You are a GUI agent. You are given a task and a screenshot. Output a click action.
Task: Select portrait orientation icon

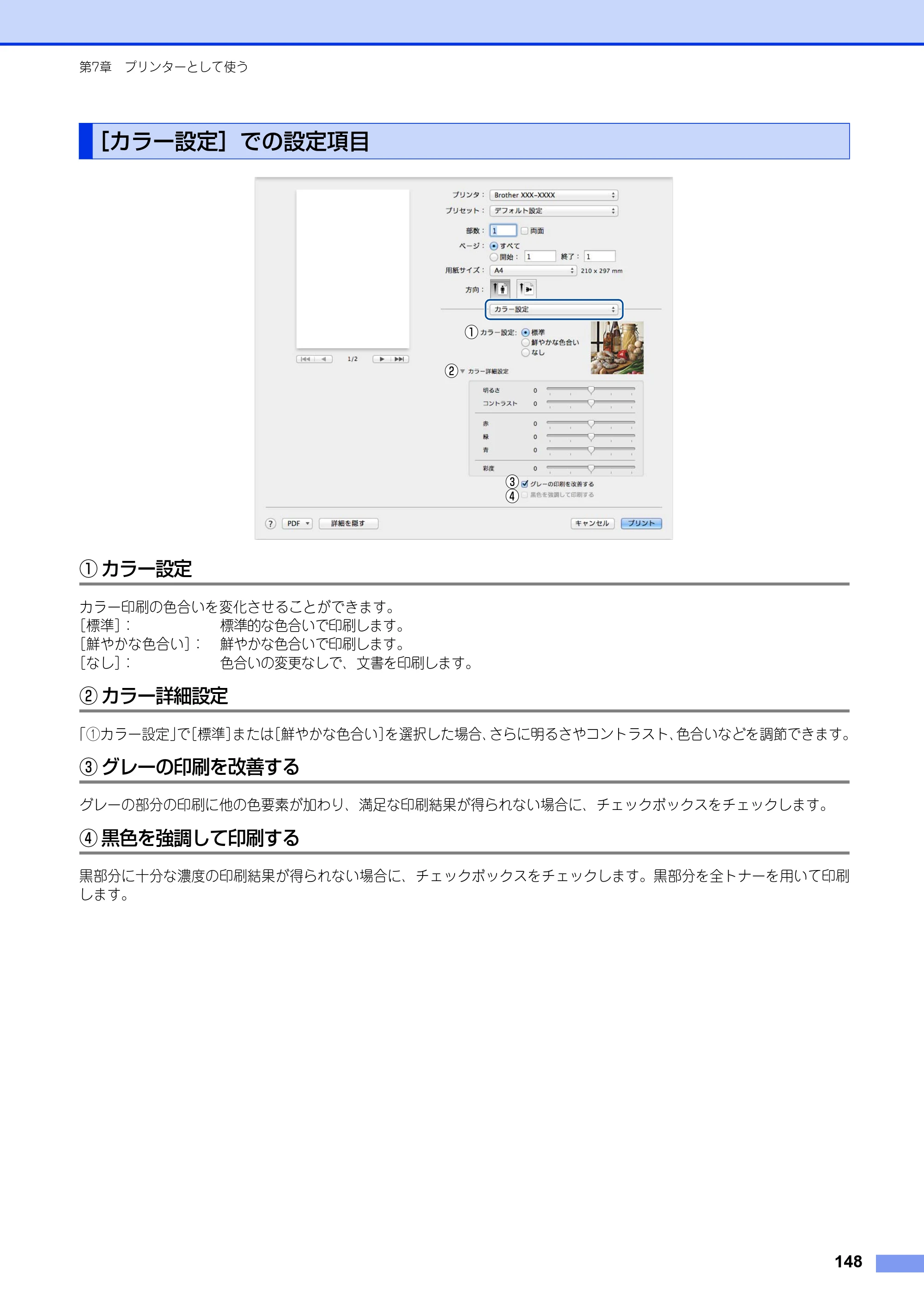[500, 289]
